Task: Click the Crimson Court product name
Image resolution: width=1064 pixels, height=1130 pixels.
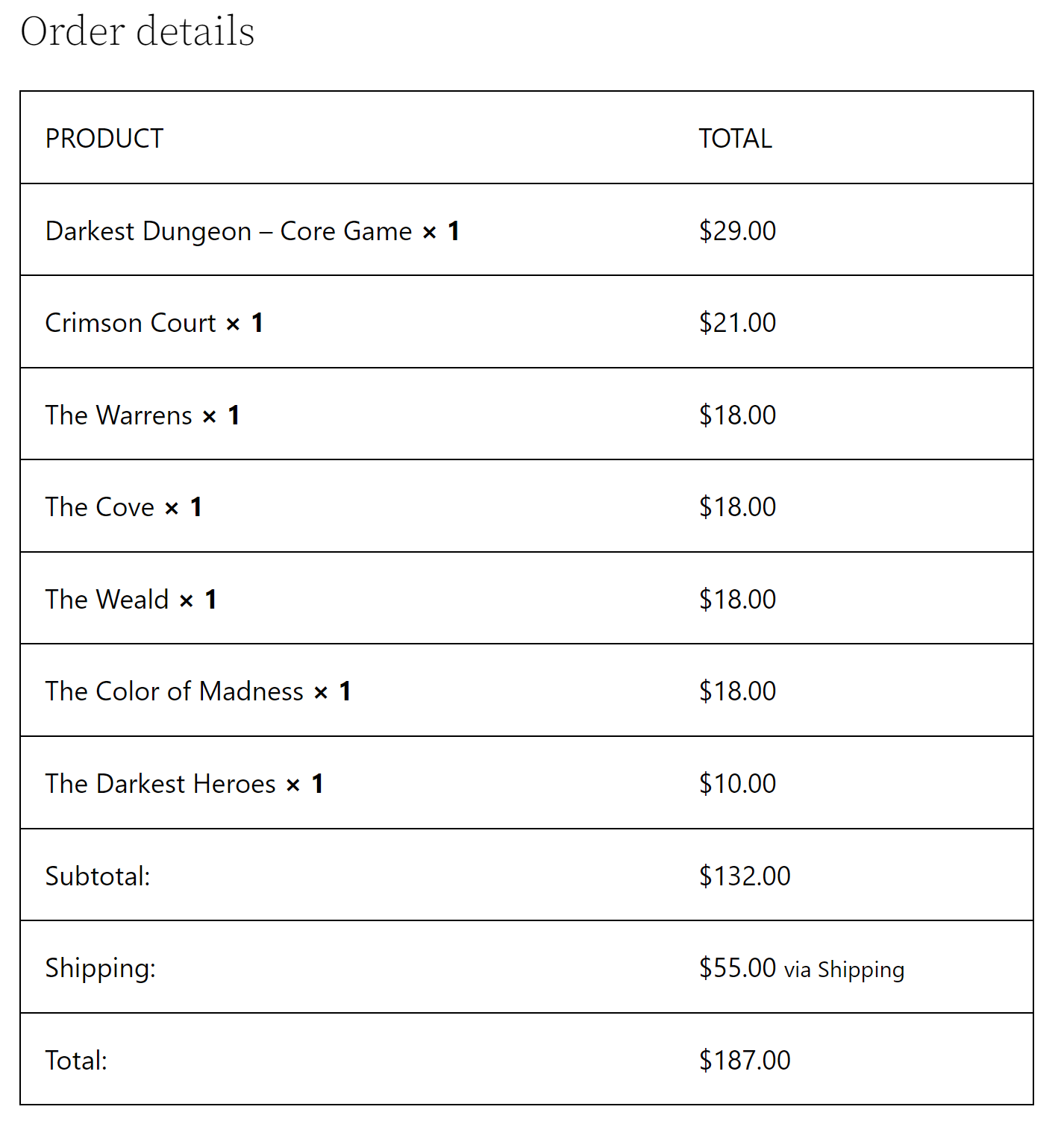Action: point(131,323)
